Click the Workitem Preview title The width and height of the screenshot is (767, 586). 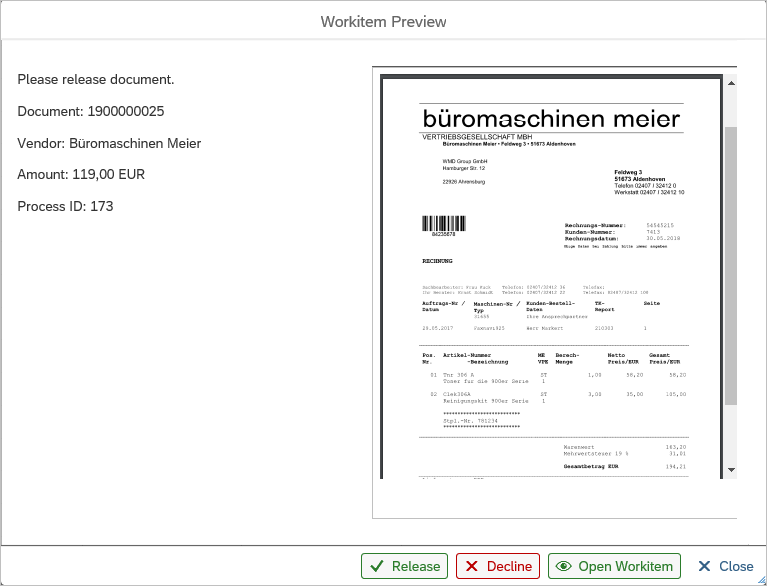383,22
